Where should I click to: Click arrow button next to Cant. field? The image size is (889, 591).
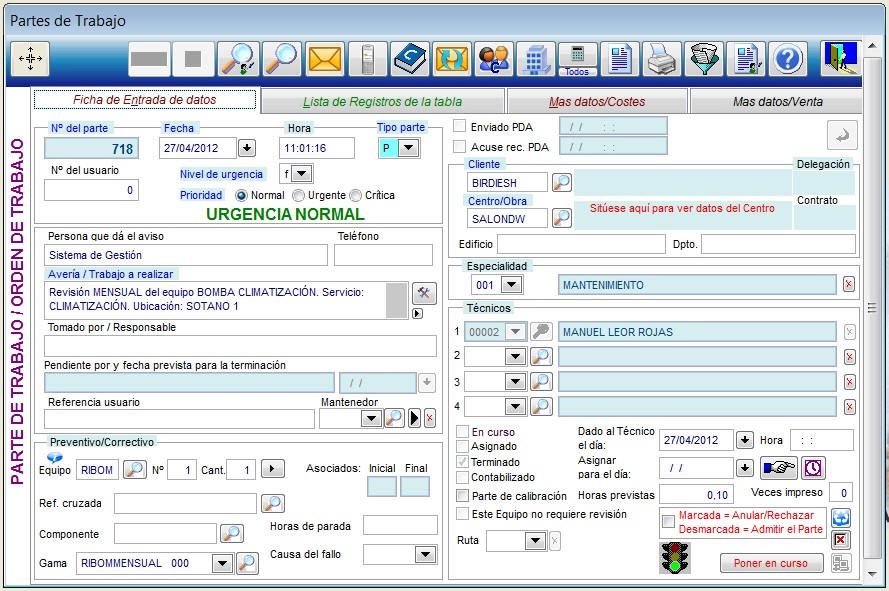[x=273, y=469]
